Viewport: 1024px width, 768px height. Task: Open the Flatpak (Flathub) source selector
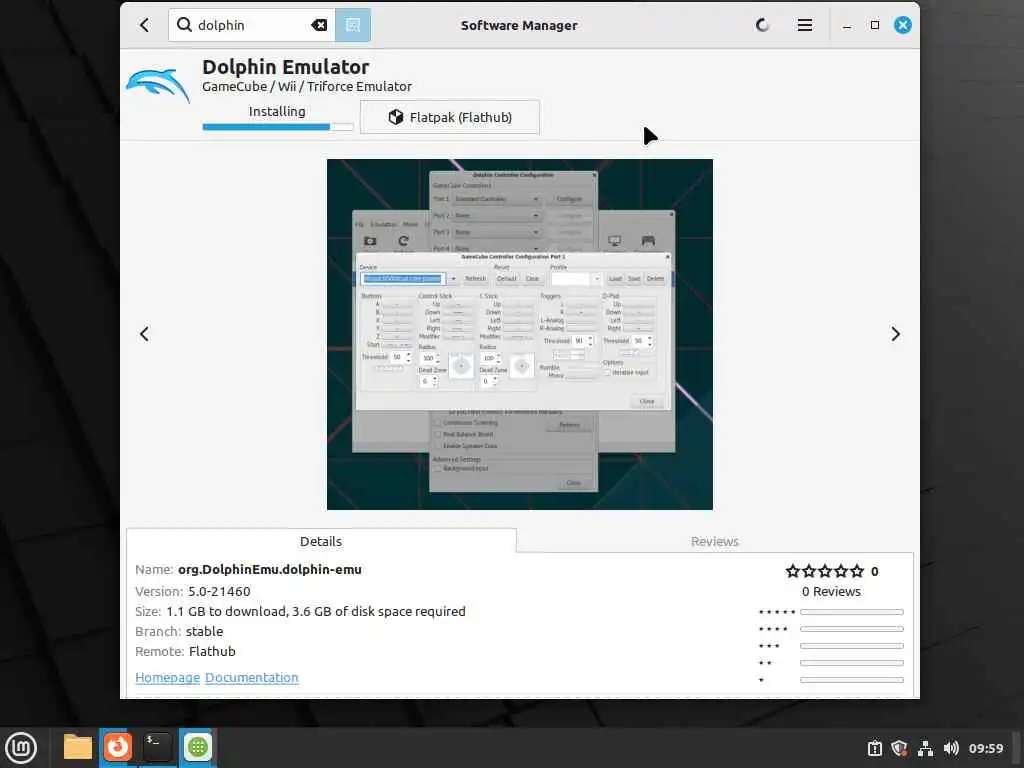(449, 117)
